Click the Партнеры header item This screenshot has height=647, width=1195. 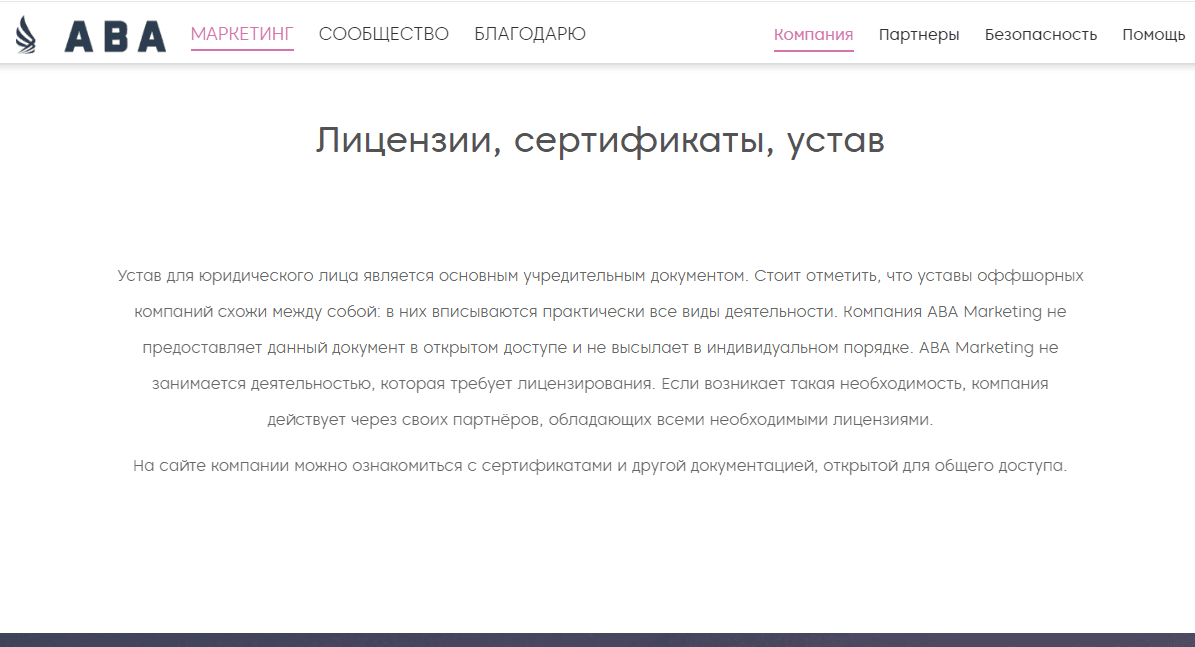[x=918, y=34]
